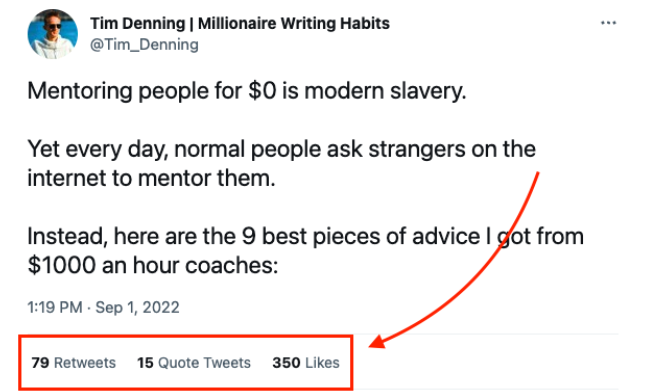Screen dimensions: 650x391
Task: Click the word 'strangers' in the tweet
Action: click(x=417, y=149)
